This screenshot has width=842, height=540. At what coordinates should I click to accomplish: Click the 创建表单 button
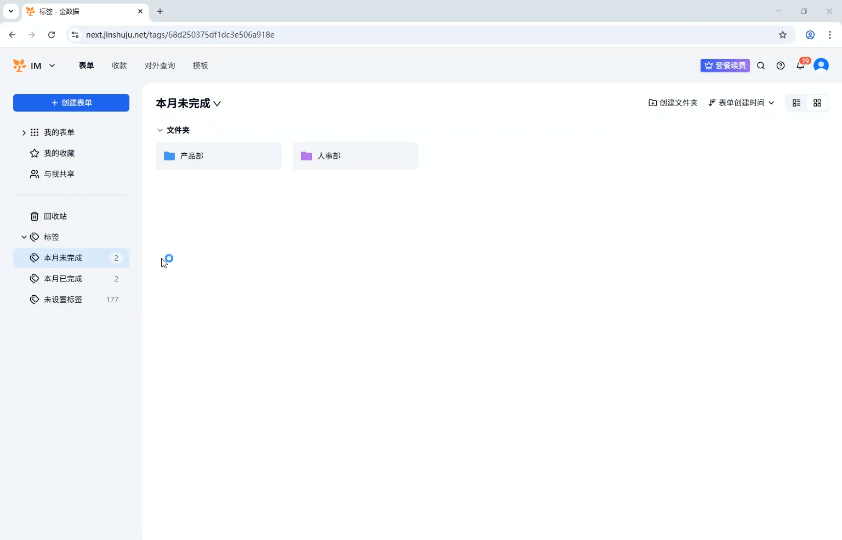[x=71, y=103]
